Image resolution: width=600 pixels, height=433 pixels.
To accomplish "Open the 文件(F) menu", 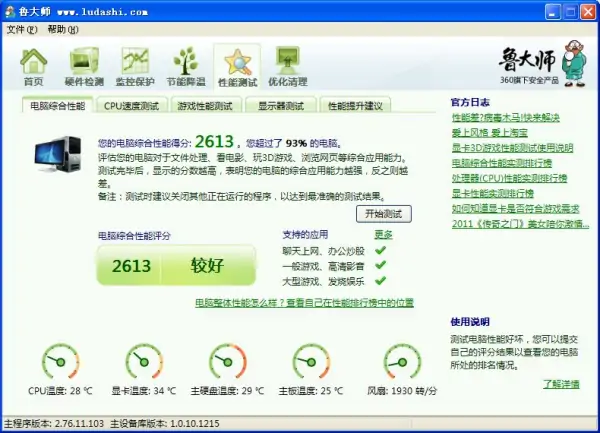I will [x=22, y=29].
